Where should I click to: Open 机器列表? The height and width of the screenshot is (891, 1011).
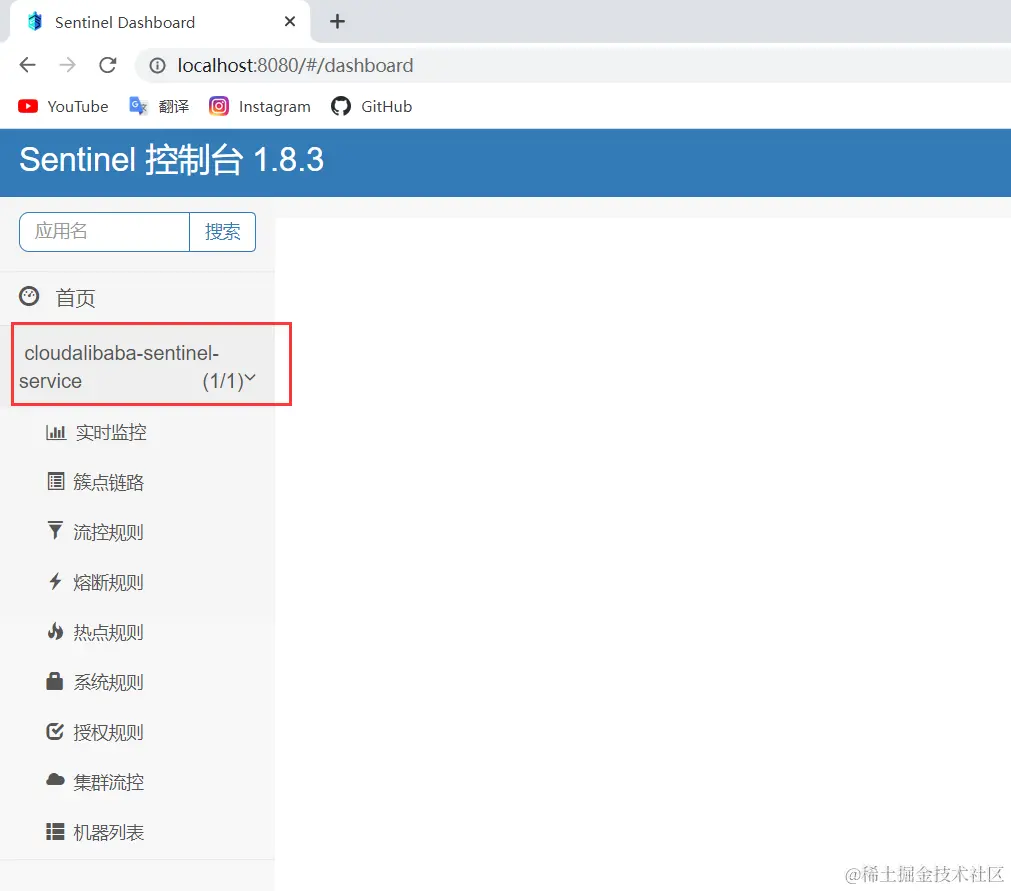click(108, 833)
